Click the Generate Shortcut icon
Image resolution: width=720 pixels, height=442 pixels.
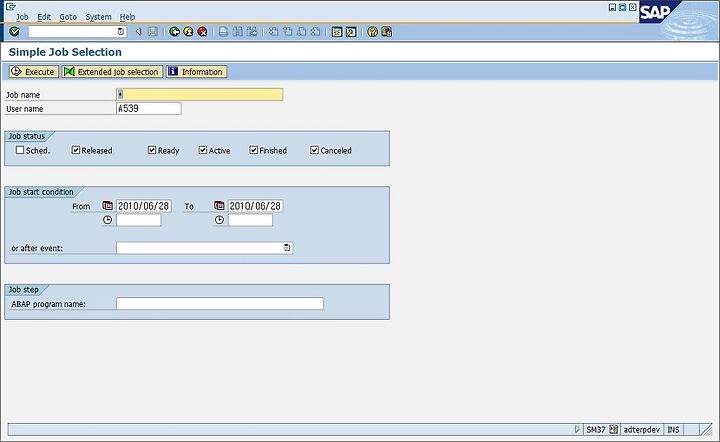[x=351, y=32]
